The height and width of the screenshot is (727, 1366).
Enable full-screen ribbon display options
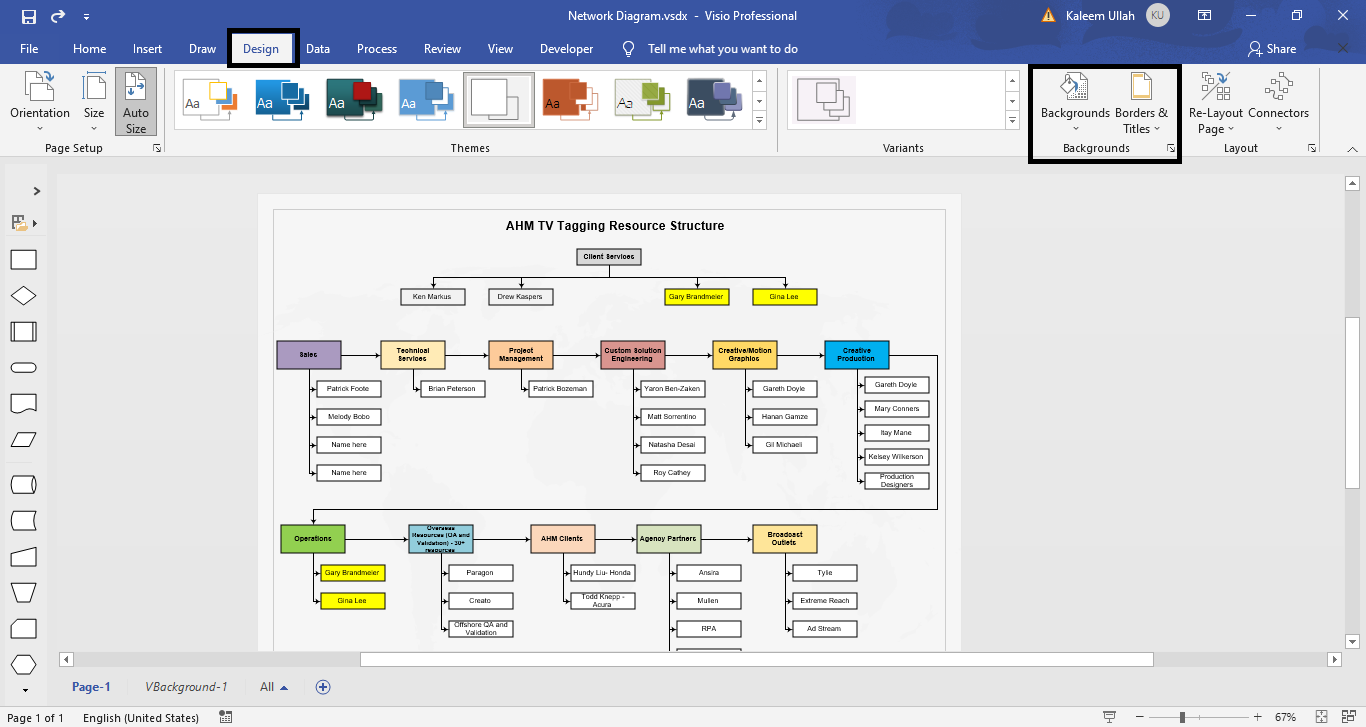[x=1204, y=15]
